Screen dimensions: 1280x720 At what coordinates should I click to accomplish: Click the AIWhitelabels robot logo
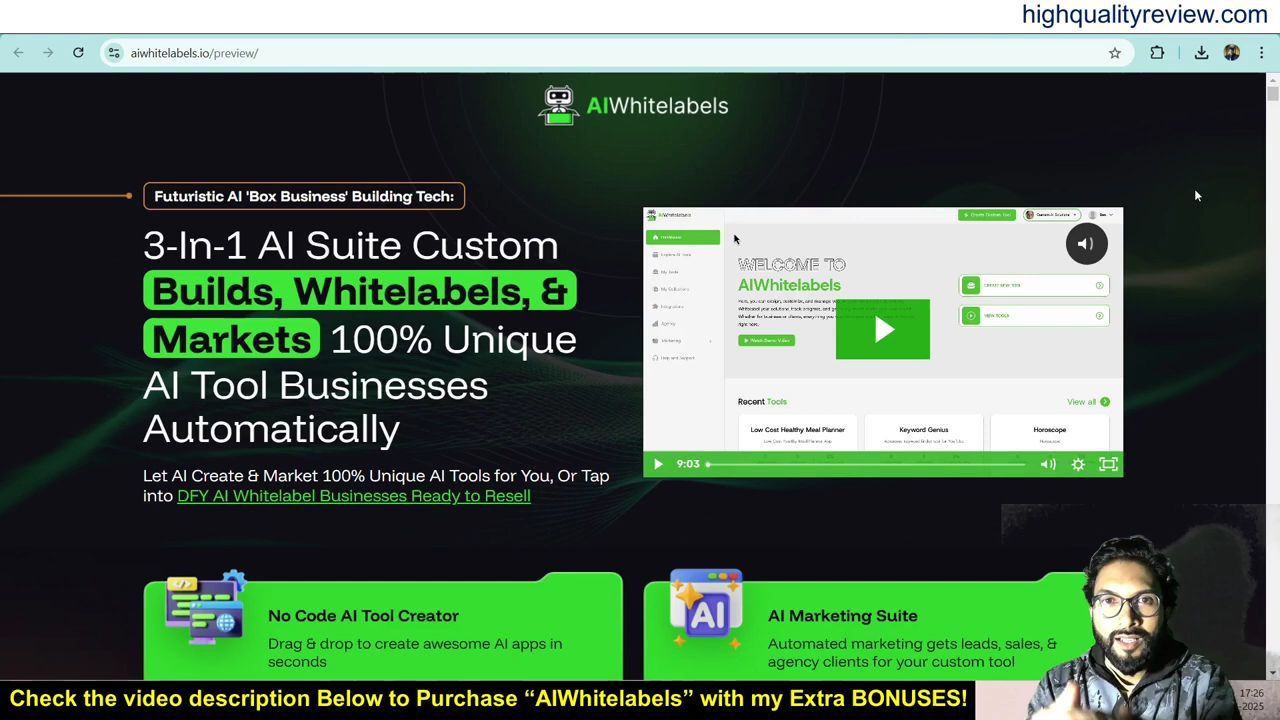click(558, 105)
